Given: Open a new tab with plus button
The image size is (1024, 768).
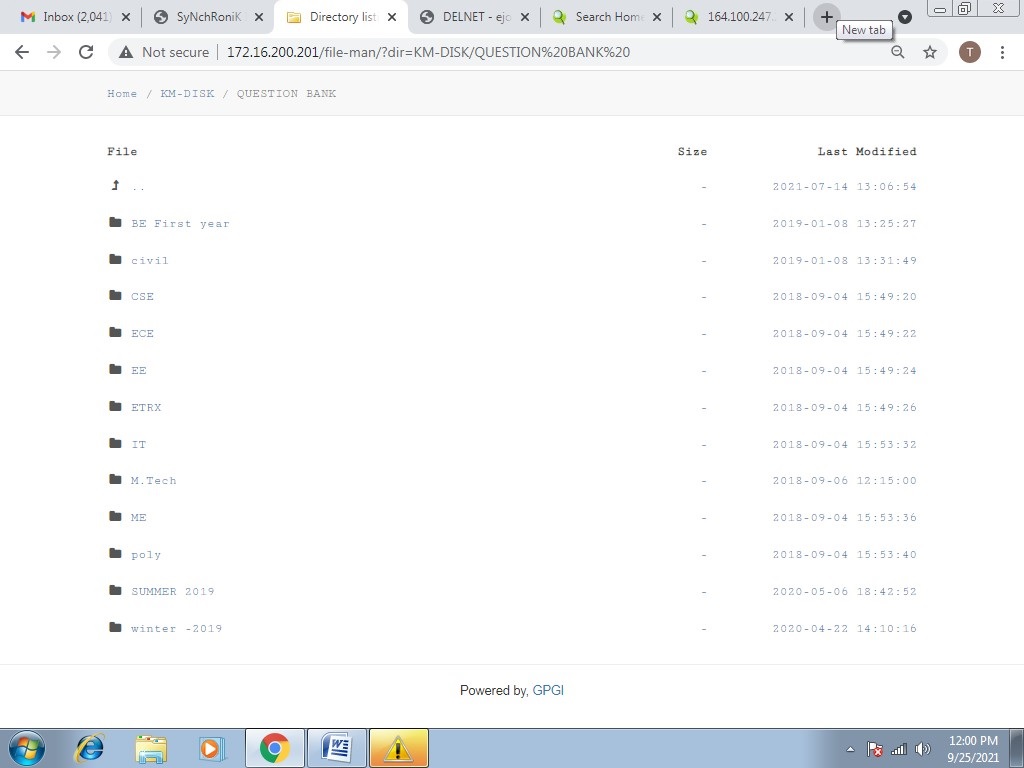Looking at the screenshot, I should [x=826, y=17].
